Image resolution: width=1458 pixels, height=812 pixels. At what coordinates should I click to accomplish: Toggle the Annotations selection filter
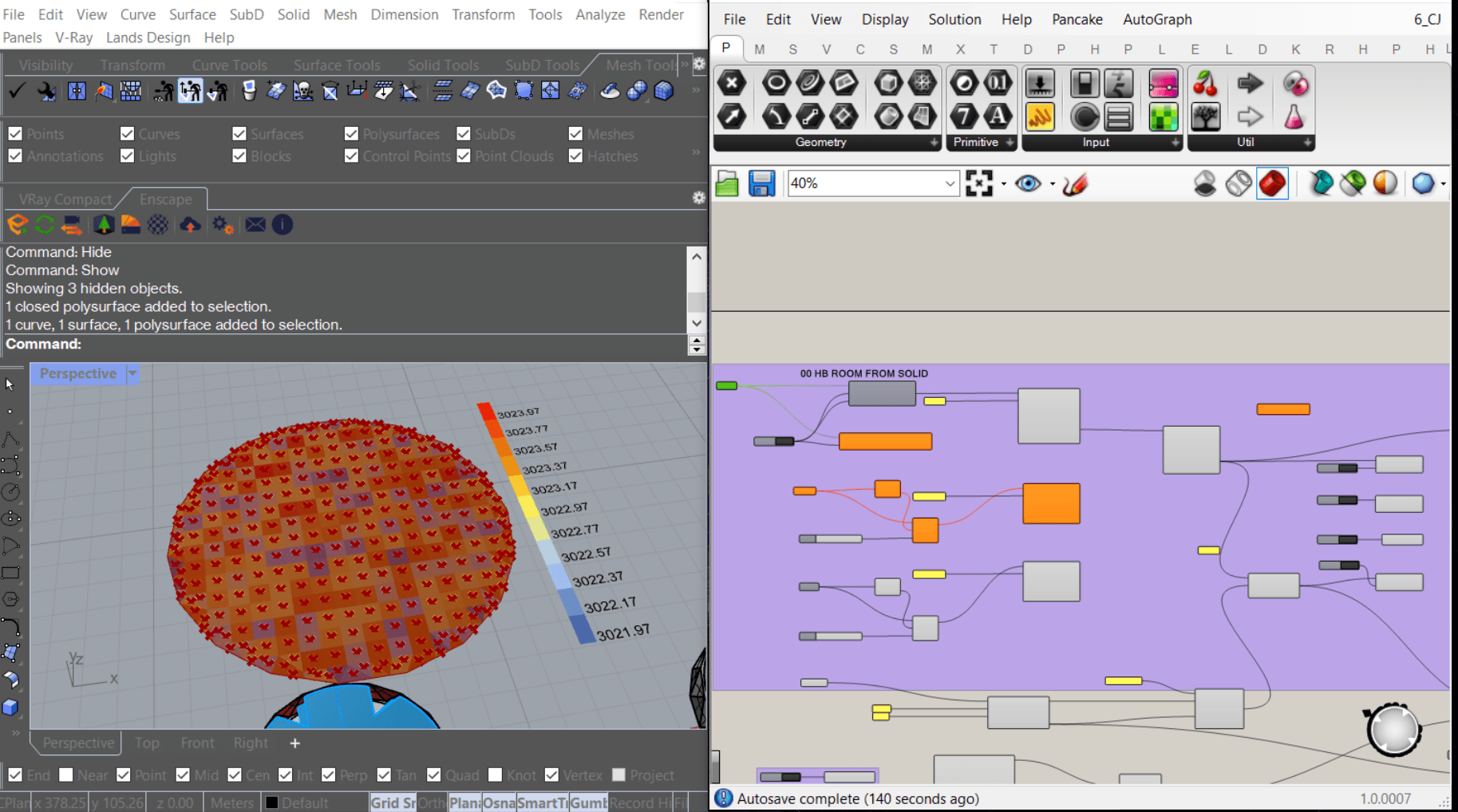click(15, 156)
